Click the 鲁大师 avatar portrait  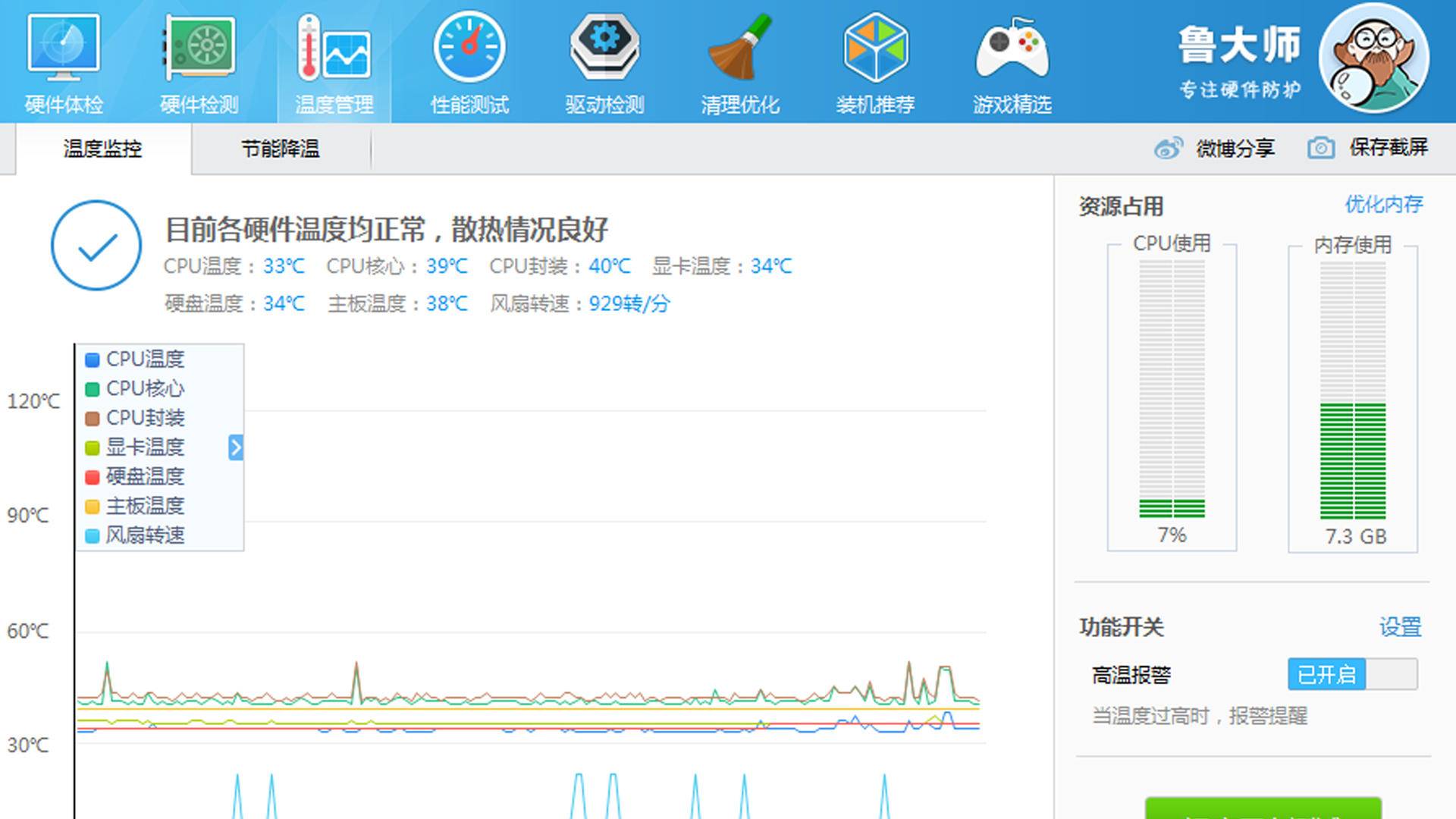click(1373, 58)
